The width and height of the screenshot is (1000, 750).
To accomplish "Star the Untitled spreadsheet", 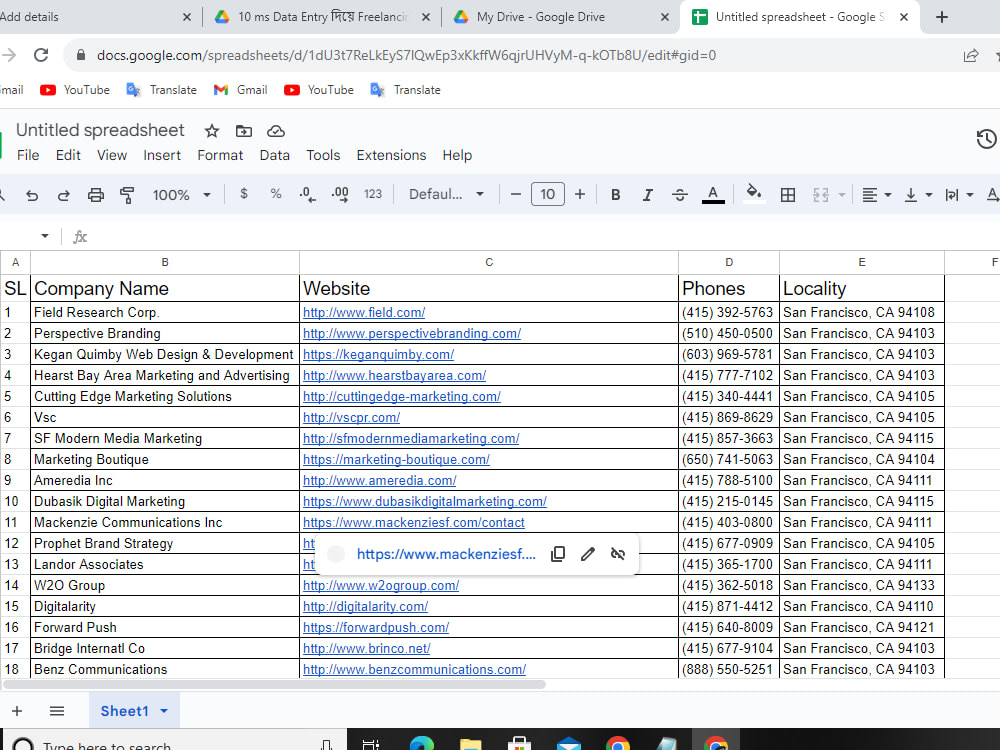I will coord(212,131).
